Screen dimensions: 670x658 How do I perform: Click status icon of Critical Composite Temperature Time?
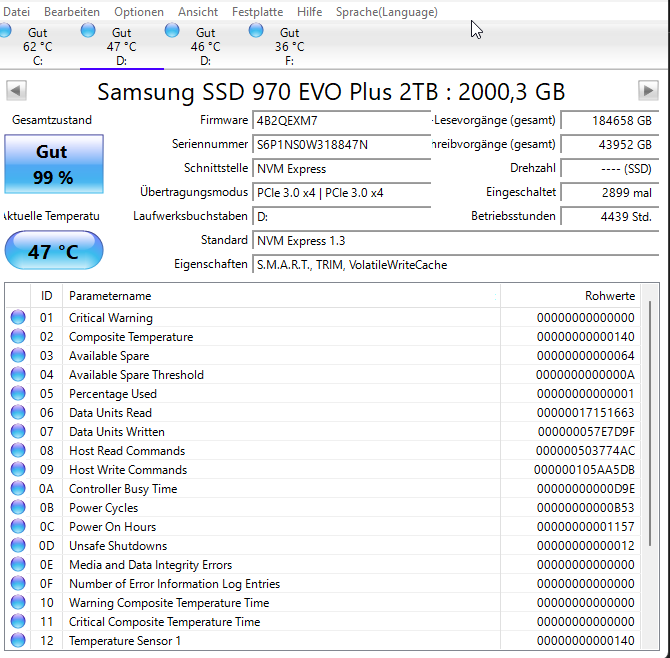pyautogui.click(x=18, y=622)
